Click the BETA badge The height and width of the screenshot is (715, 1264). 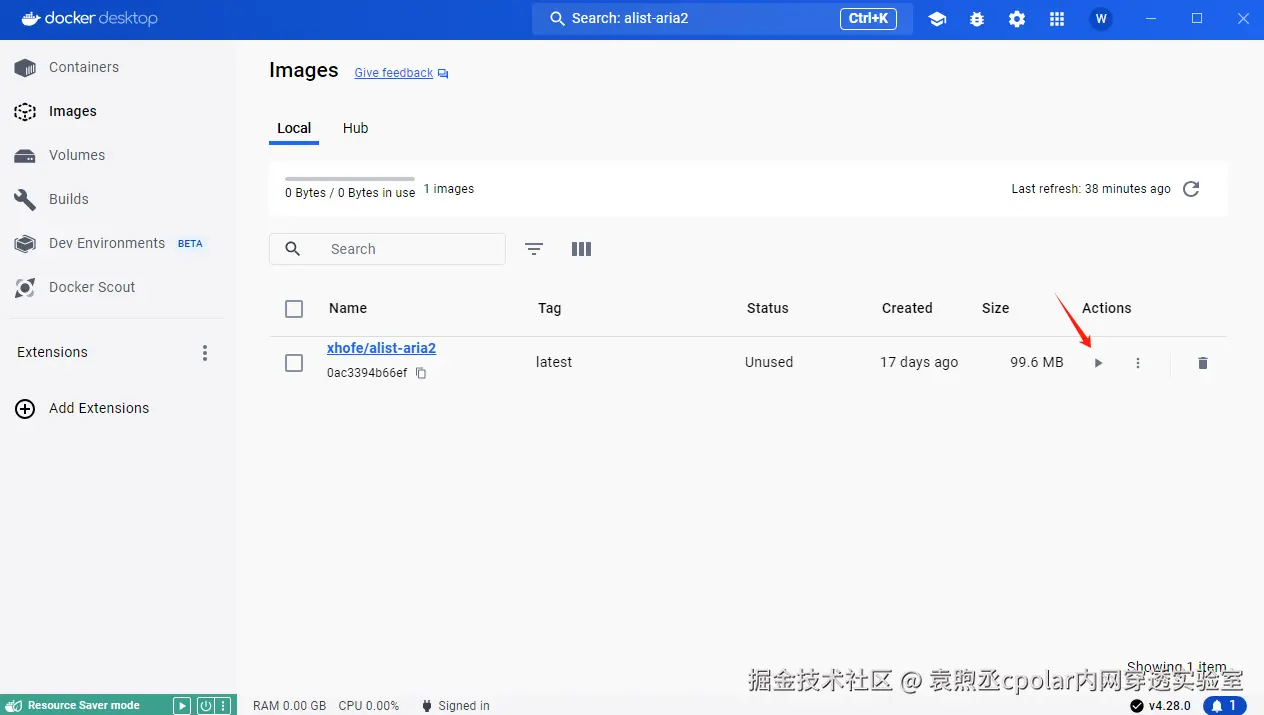click(x=190, y=243)
